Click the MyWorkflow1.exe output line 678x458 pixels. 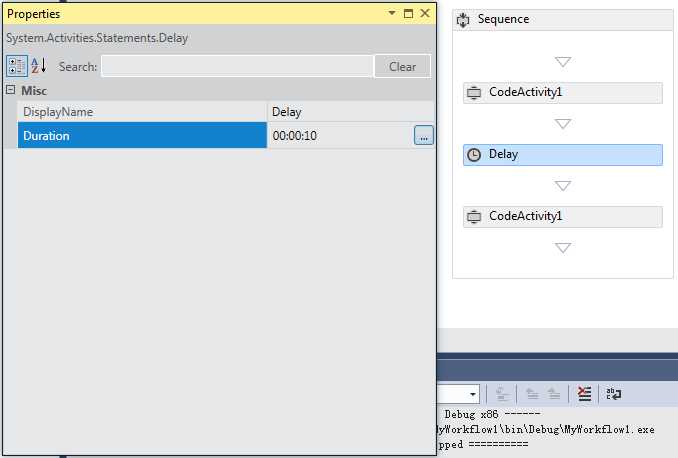tap(546, 429)
